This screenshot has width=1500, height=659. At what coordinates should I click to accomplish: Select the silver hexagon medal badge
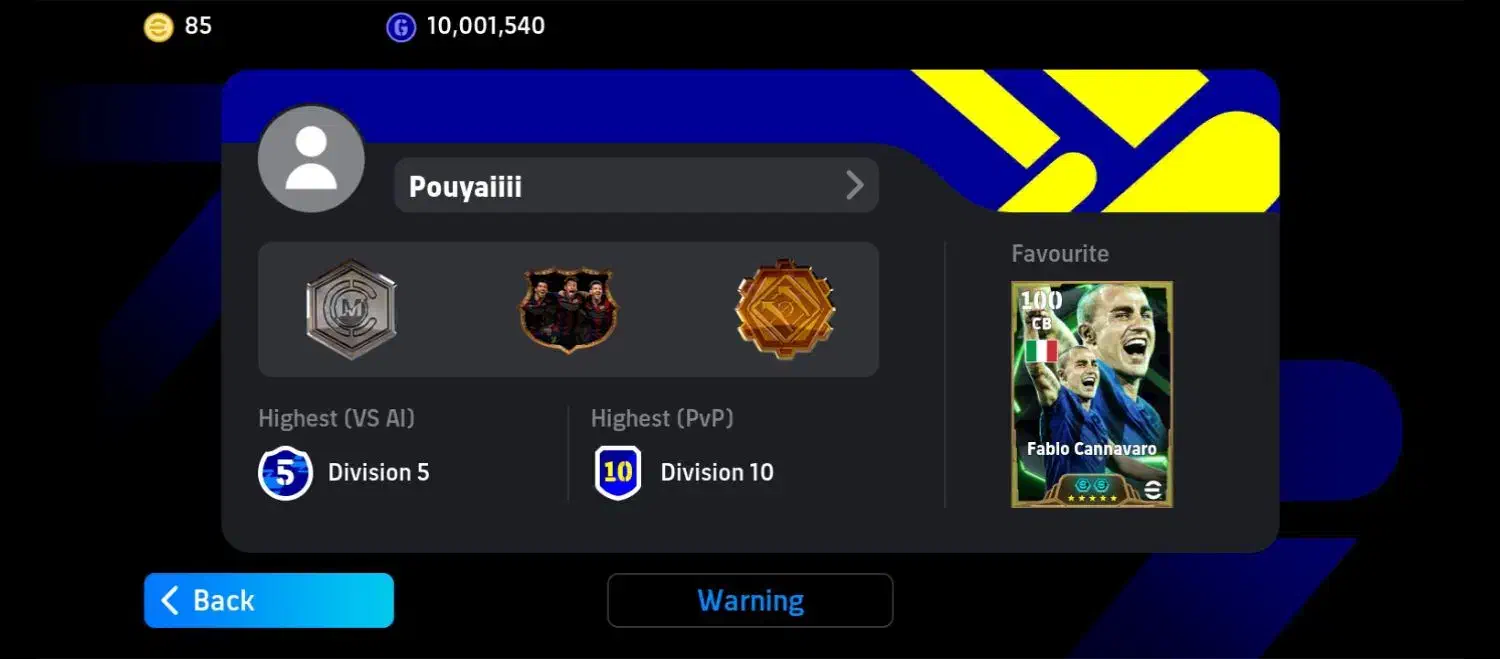click(x=351, y=309)
